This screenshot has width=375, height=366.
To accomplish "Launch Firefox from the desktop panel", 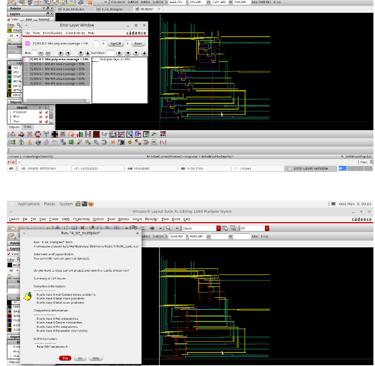I will [x=91, y=204].
